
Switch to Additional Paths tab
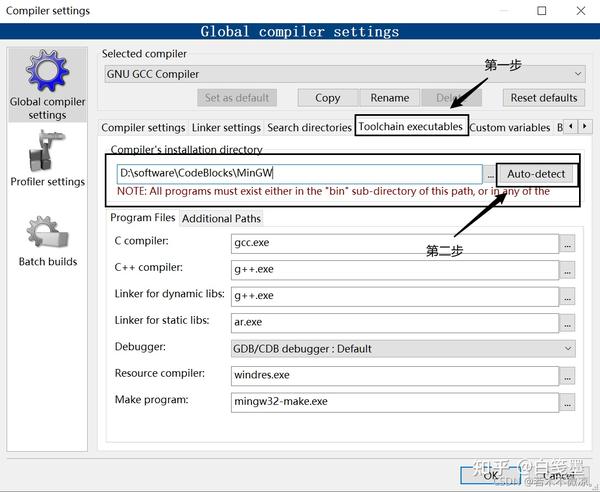(x=221, y=218)
